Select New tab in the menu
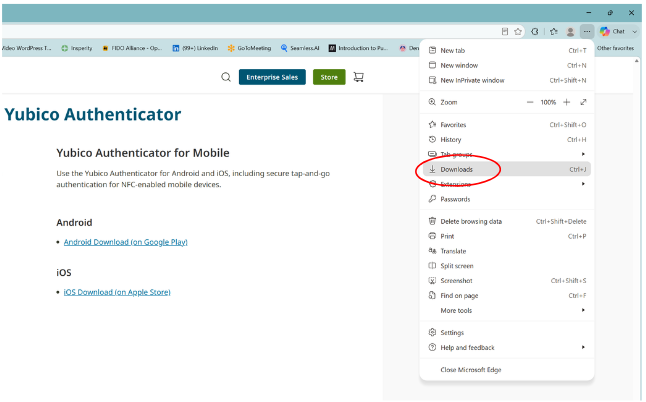 (507, 50)
